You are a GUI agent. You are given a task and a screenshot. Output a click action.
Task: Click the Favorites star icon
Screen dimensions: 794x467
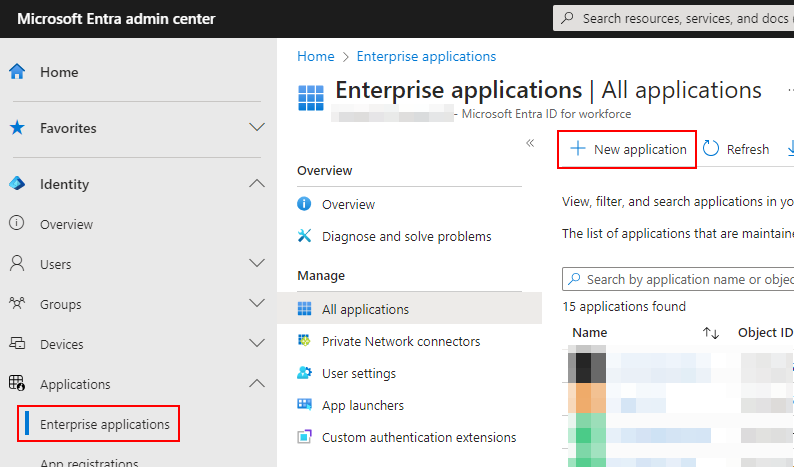point(17,128)
